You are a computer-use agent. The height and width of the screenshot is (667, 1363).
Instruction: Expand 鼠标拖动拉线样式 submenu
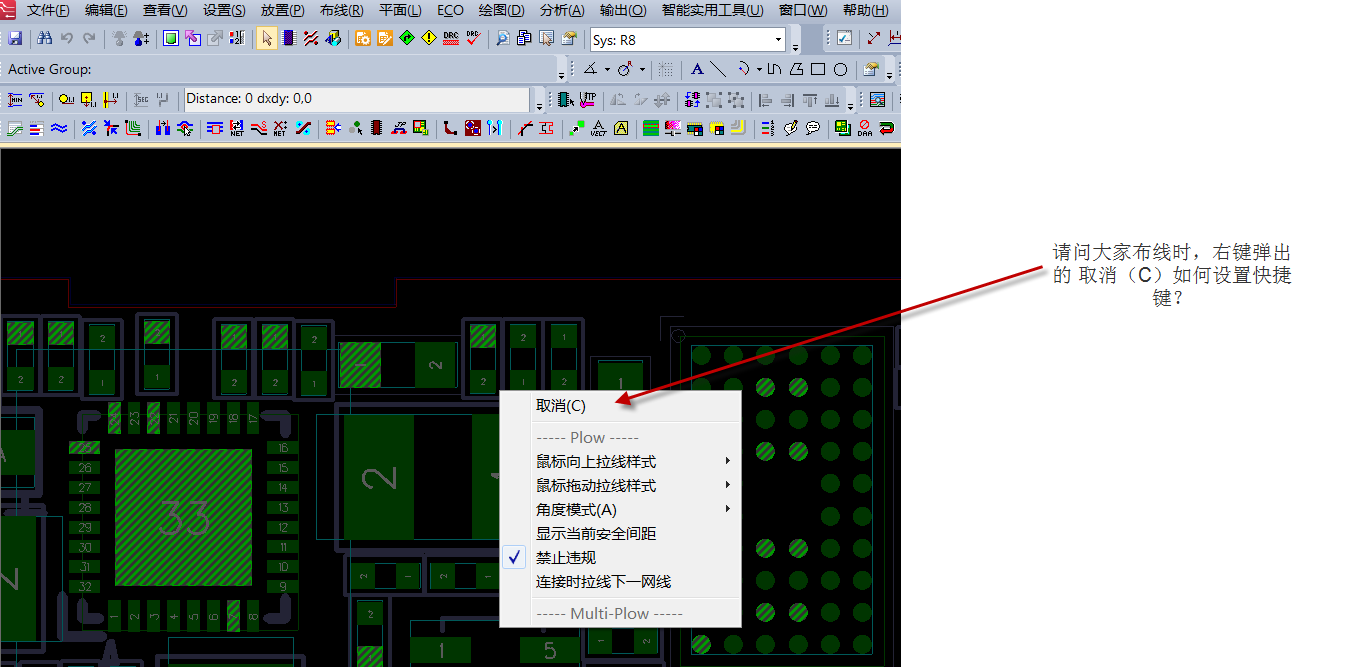click(x=620, y=485)
